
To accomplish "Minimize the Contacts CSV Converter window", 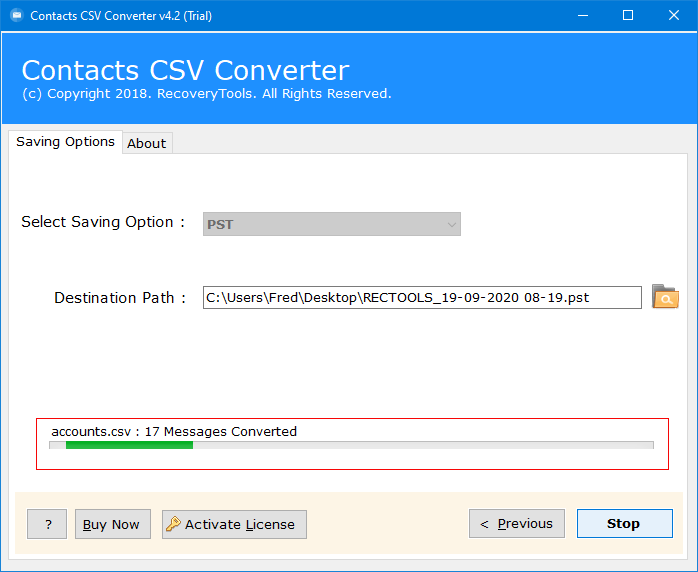I will coord(583,16).
